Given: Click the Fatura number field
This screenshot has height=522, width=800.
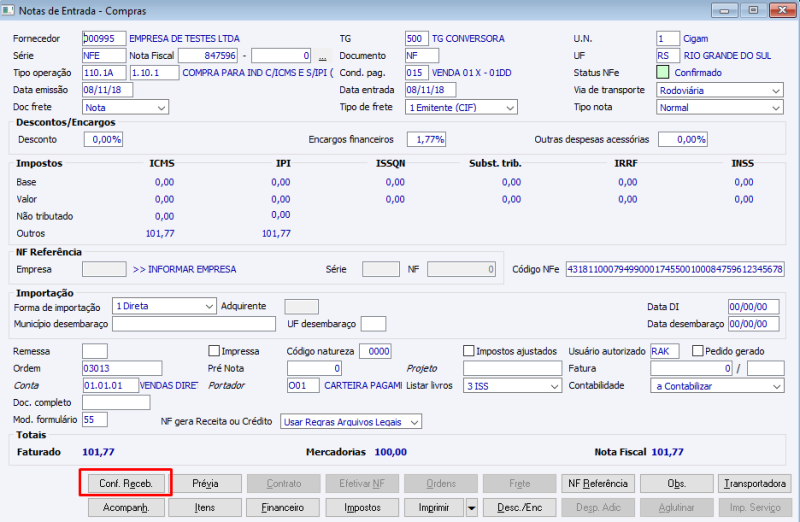Looking at the screenshot, I should point(691,368).
